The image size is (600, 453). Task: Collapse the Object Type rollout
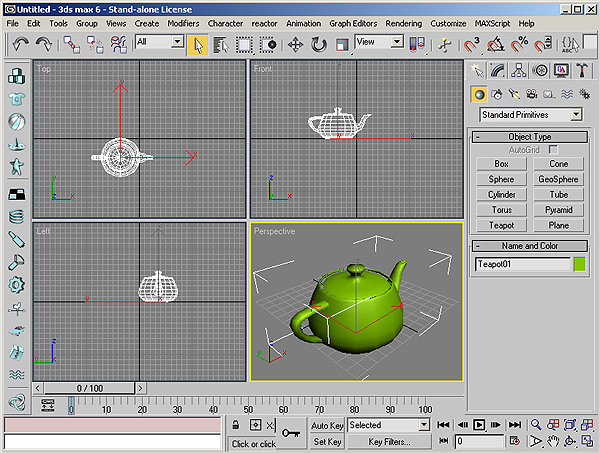[x=529, y=136]
